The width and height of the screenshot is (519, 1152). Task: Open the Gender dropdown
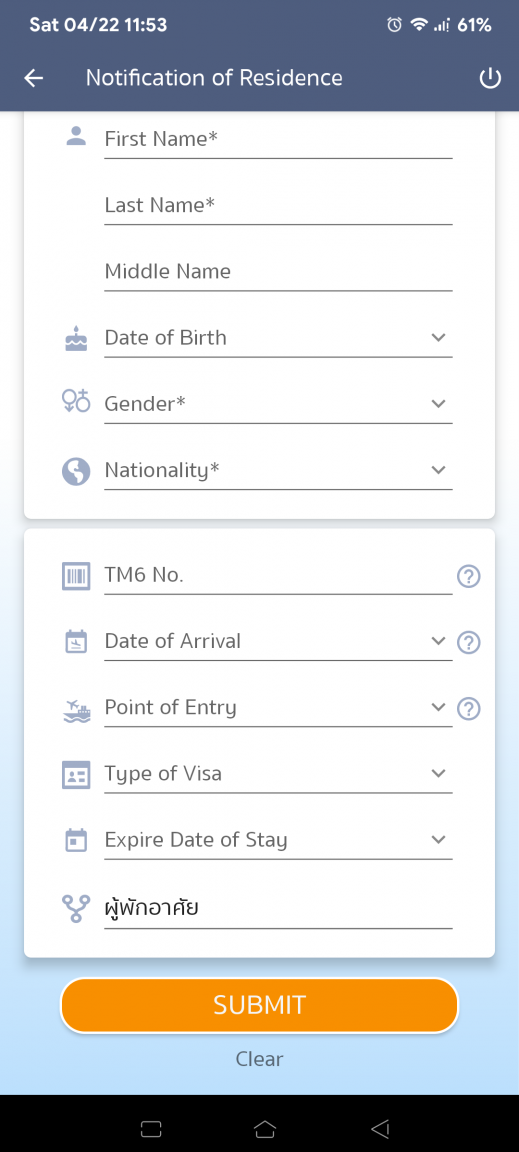[278, 404]
